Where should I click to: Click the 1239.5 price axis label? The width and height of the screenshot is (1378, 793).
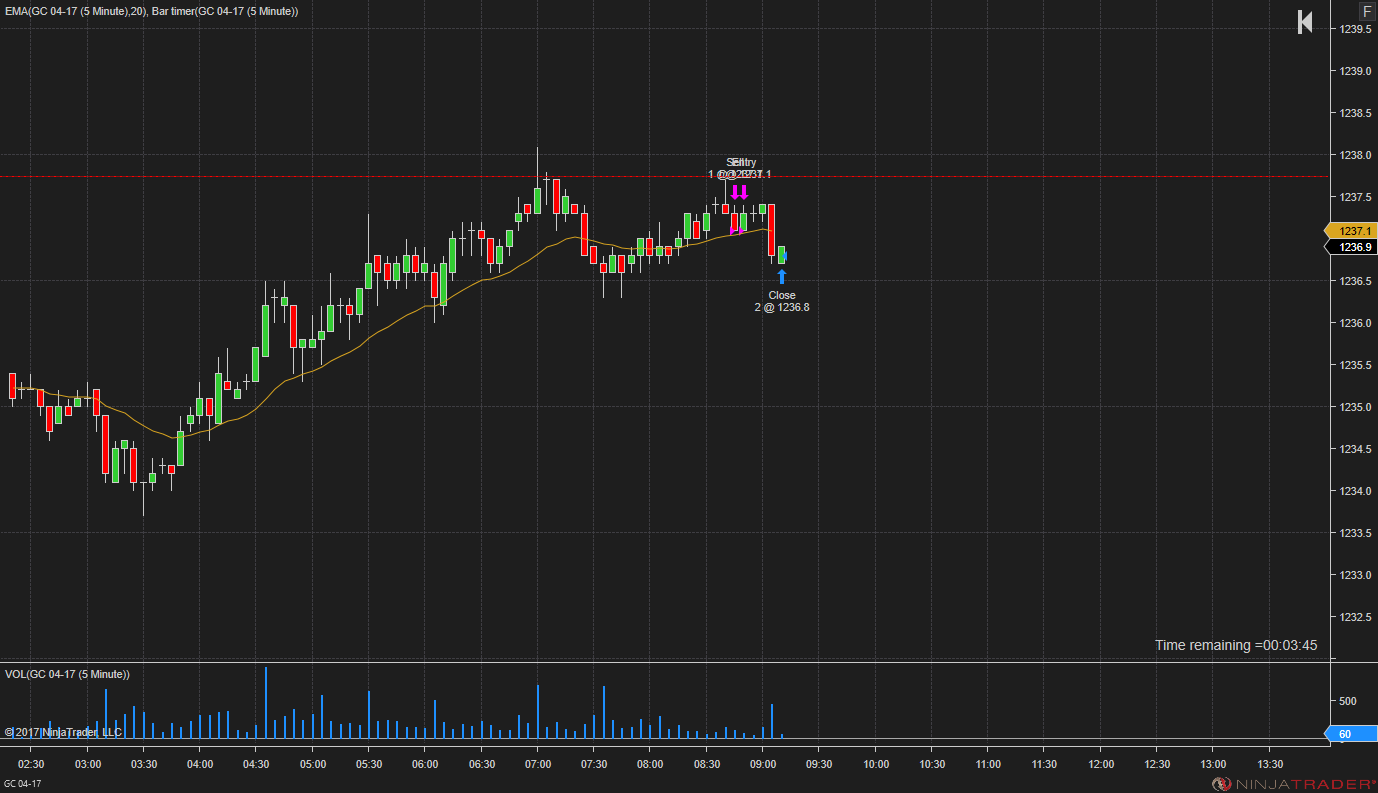(1355, 29)
